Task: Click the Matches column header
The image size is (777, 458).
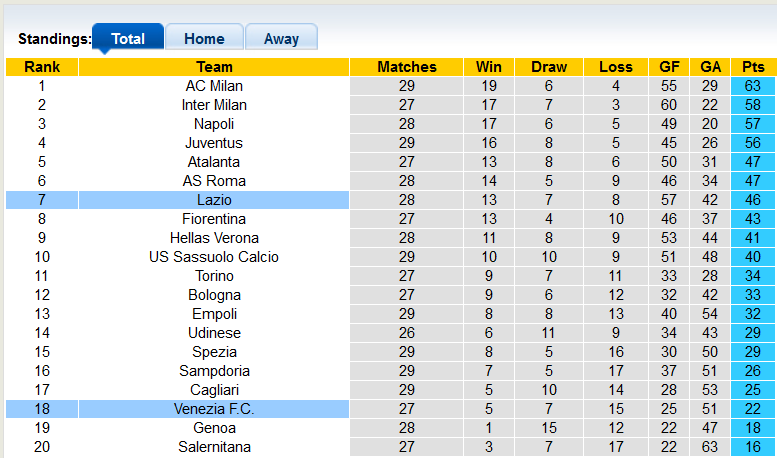Action: 407,67
